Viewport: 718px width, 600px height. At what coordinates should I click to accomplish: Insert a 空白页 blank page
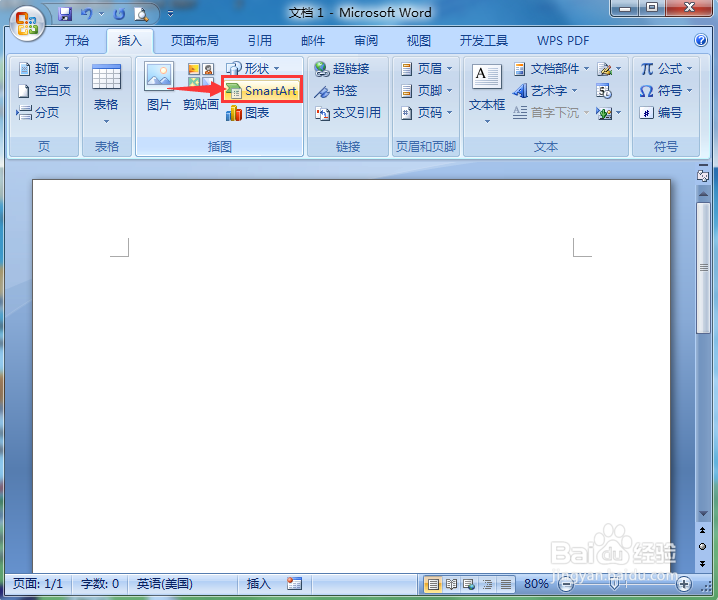pos(44,91)
